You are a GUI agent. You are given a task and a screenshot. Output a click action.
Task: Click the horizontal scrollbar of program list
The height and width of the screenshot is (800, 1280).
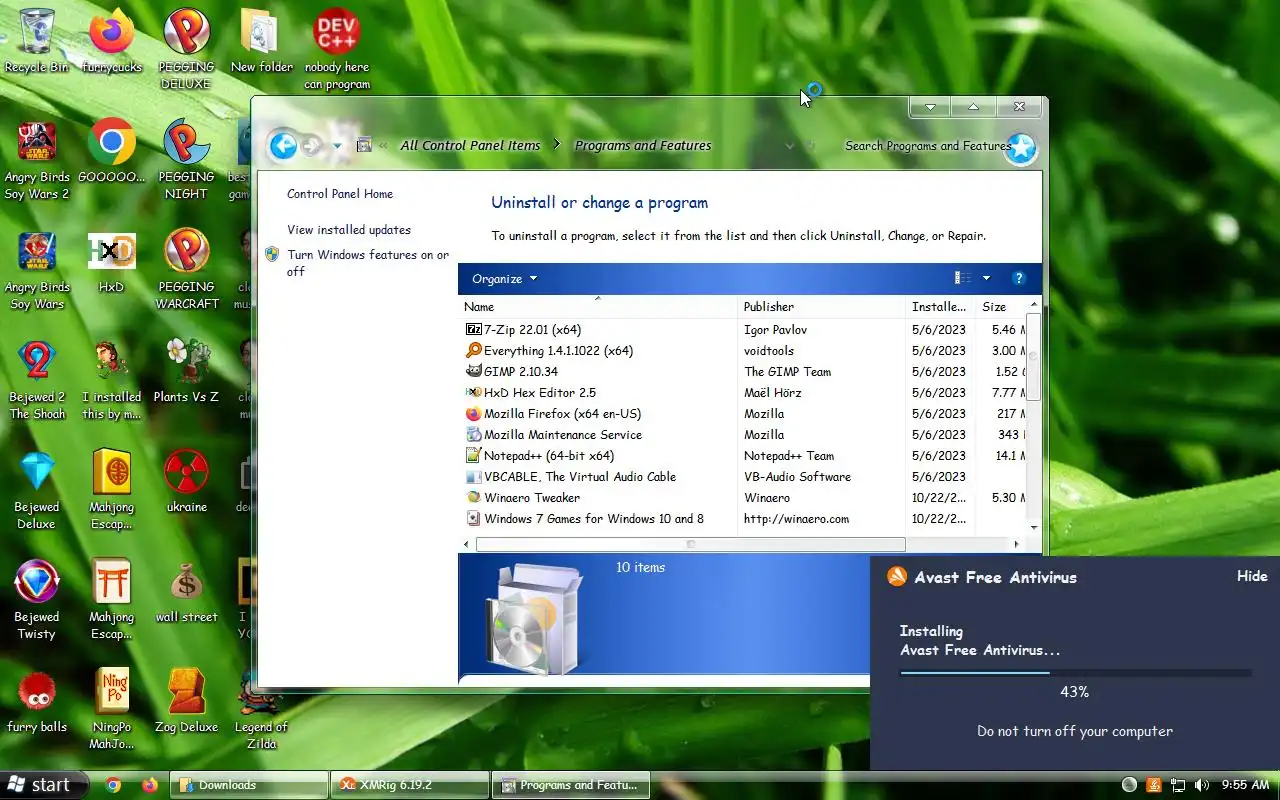690,544
